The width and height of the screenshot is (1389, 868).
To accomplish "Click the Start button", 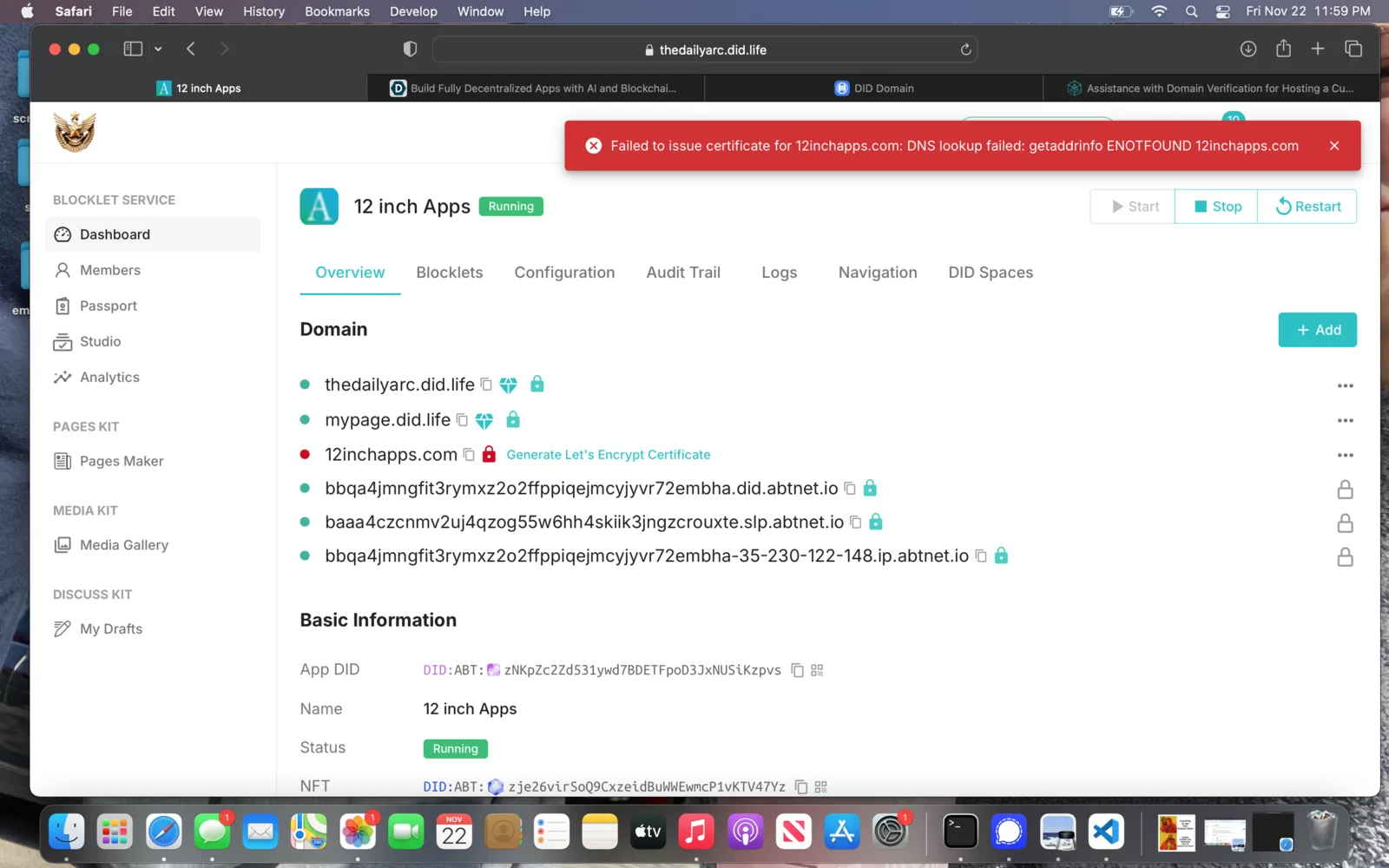I will pyautogui.click(x=1133, y=207).
